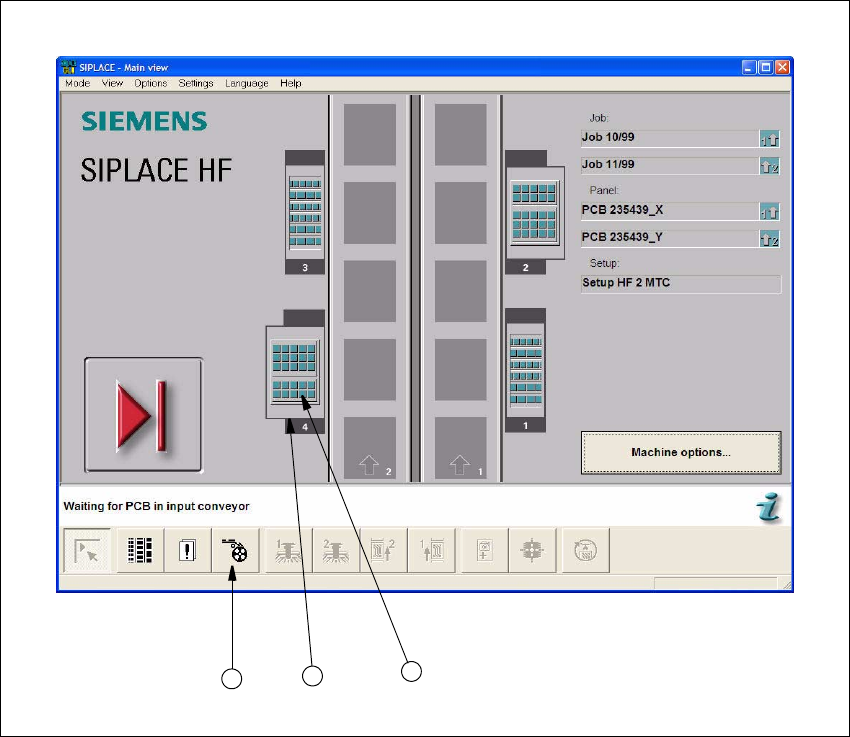Viewport: 850px width, 737px height.
Task: Open the exclamation mark error message icon
Action: pos(187,550)
